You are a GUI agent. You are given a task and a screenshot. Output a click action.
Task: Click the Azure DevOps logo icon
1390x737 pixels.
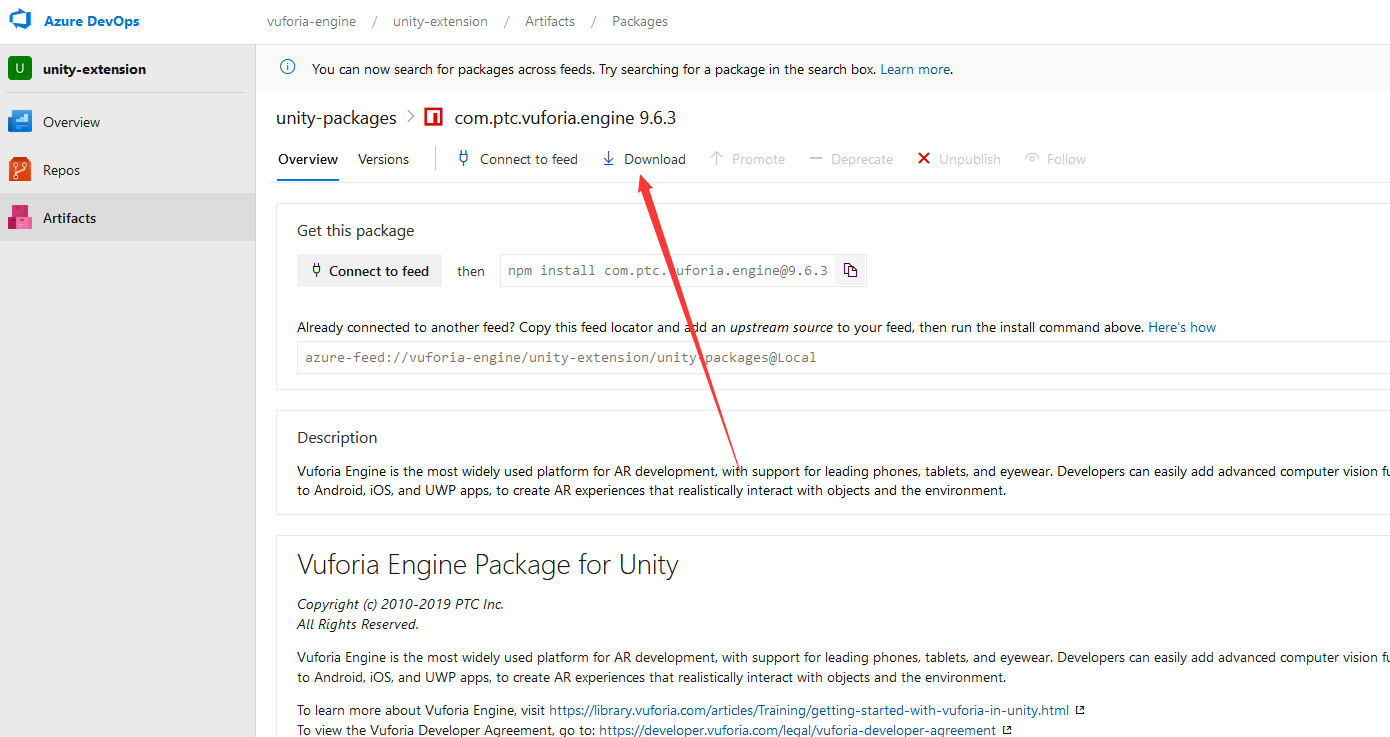point(21,20)
